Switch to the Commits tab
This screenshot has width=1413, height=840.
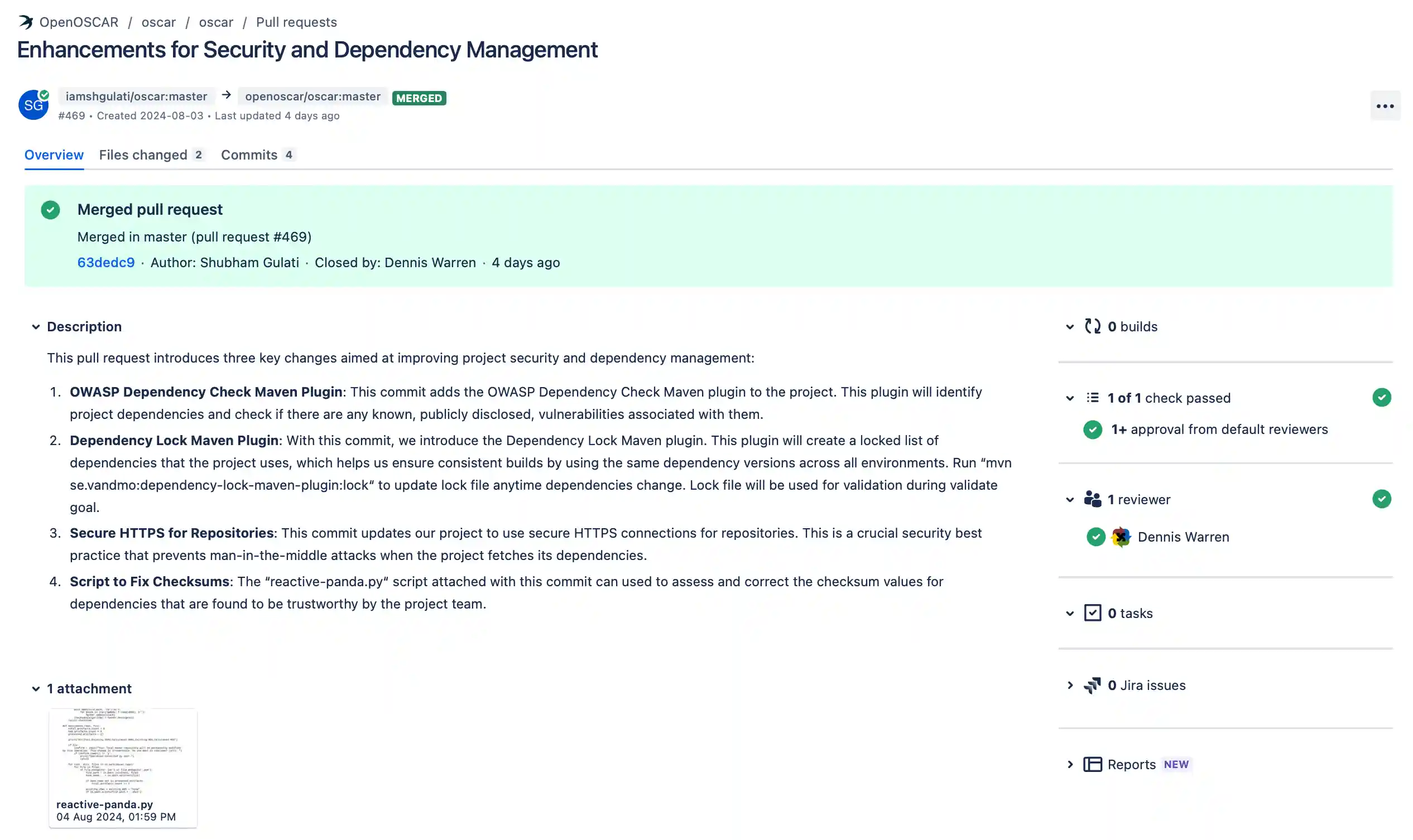tap(258, 155)
